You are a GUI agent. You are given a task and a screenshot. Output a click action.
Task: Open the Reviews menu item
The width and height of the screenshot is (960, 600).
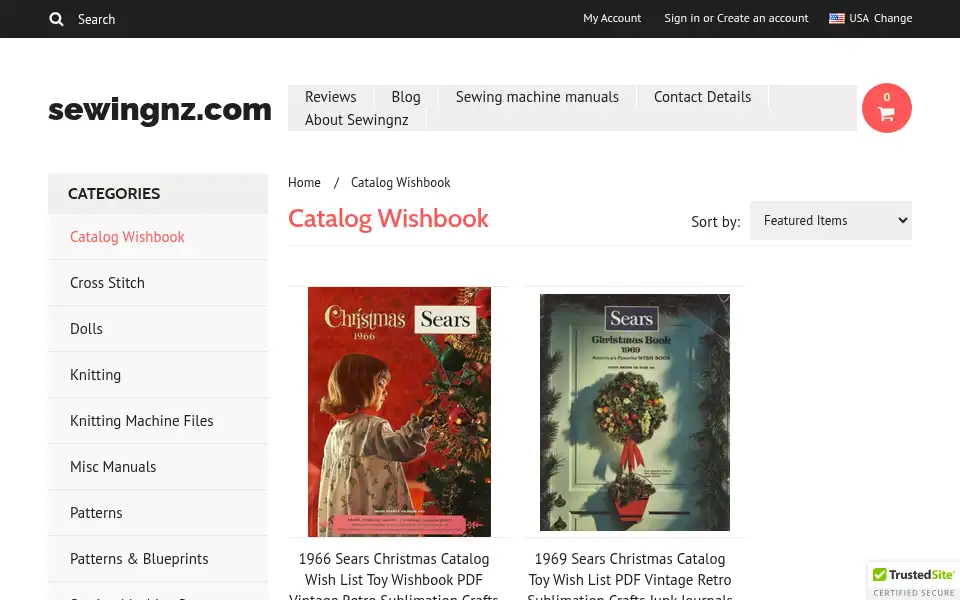[x=331, y=97]
